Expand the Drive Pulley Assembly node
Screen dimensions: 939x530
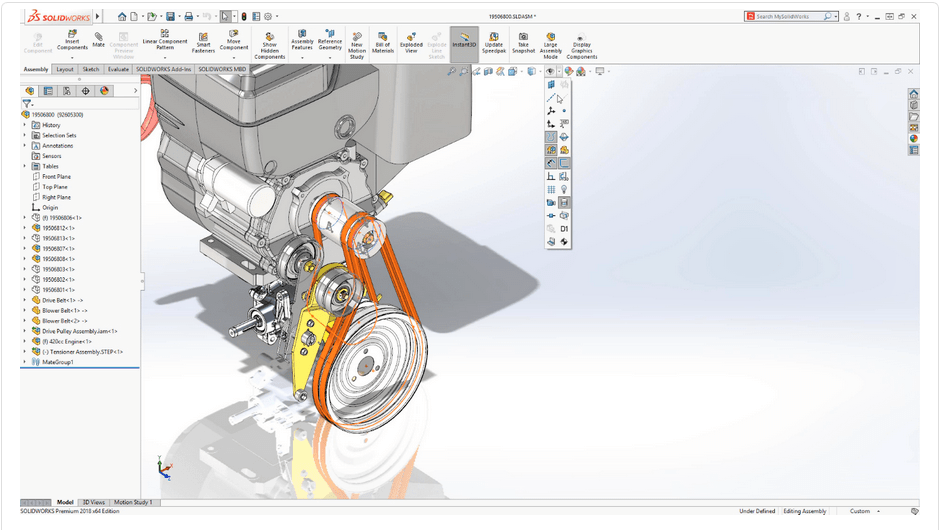pos(25,331)
